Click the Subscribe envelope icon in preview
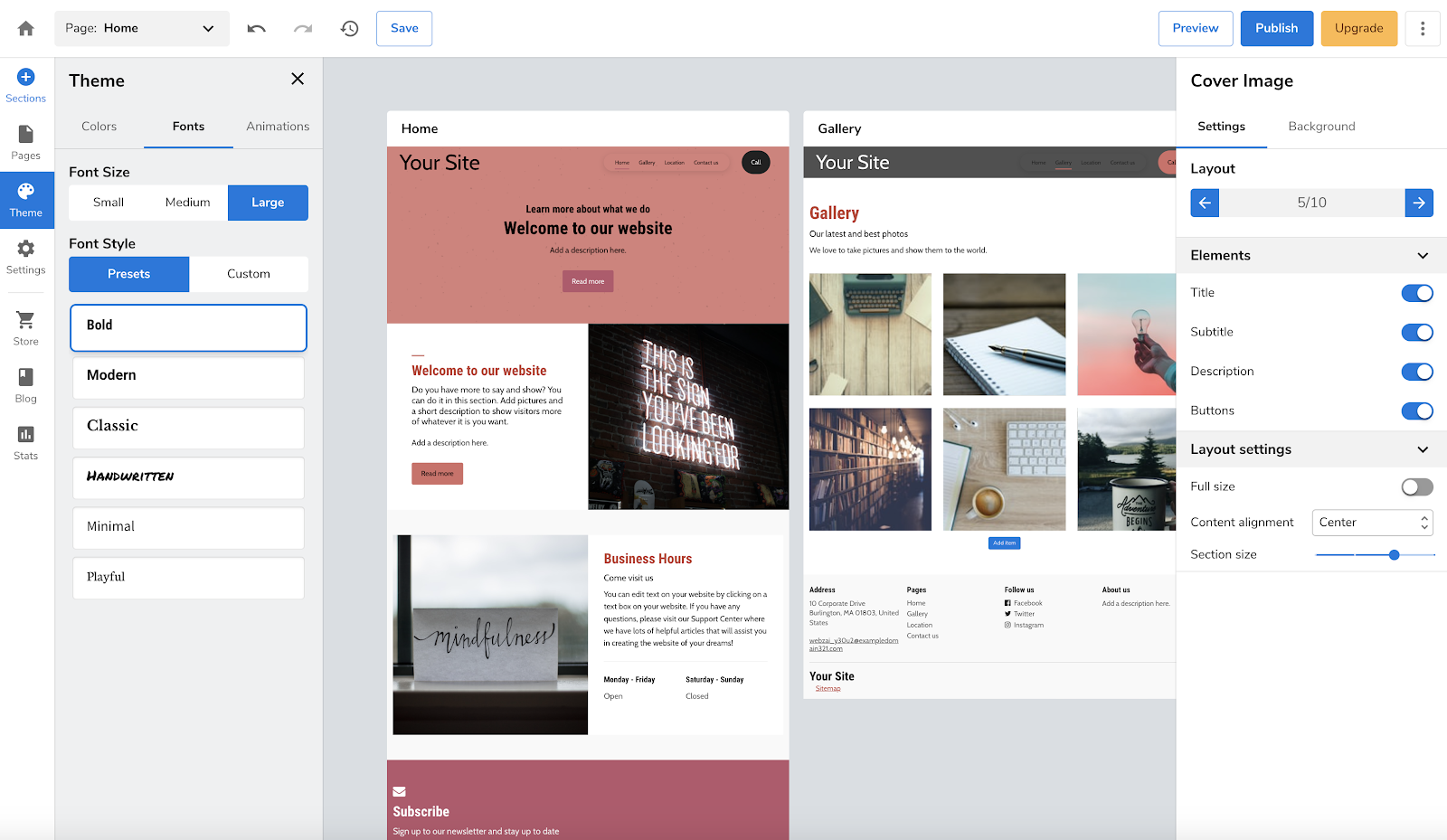Screen dimensions: 1447x840 399,791
